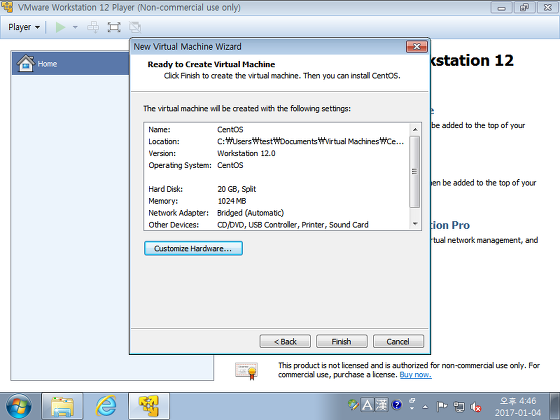Select the Bridged (Automatic) network adapter row
The height and width of the screenshot is (420, 560).
click(x=277, y=213)
